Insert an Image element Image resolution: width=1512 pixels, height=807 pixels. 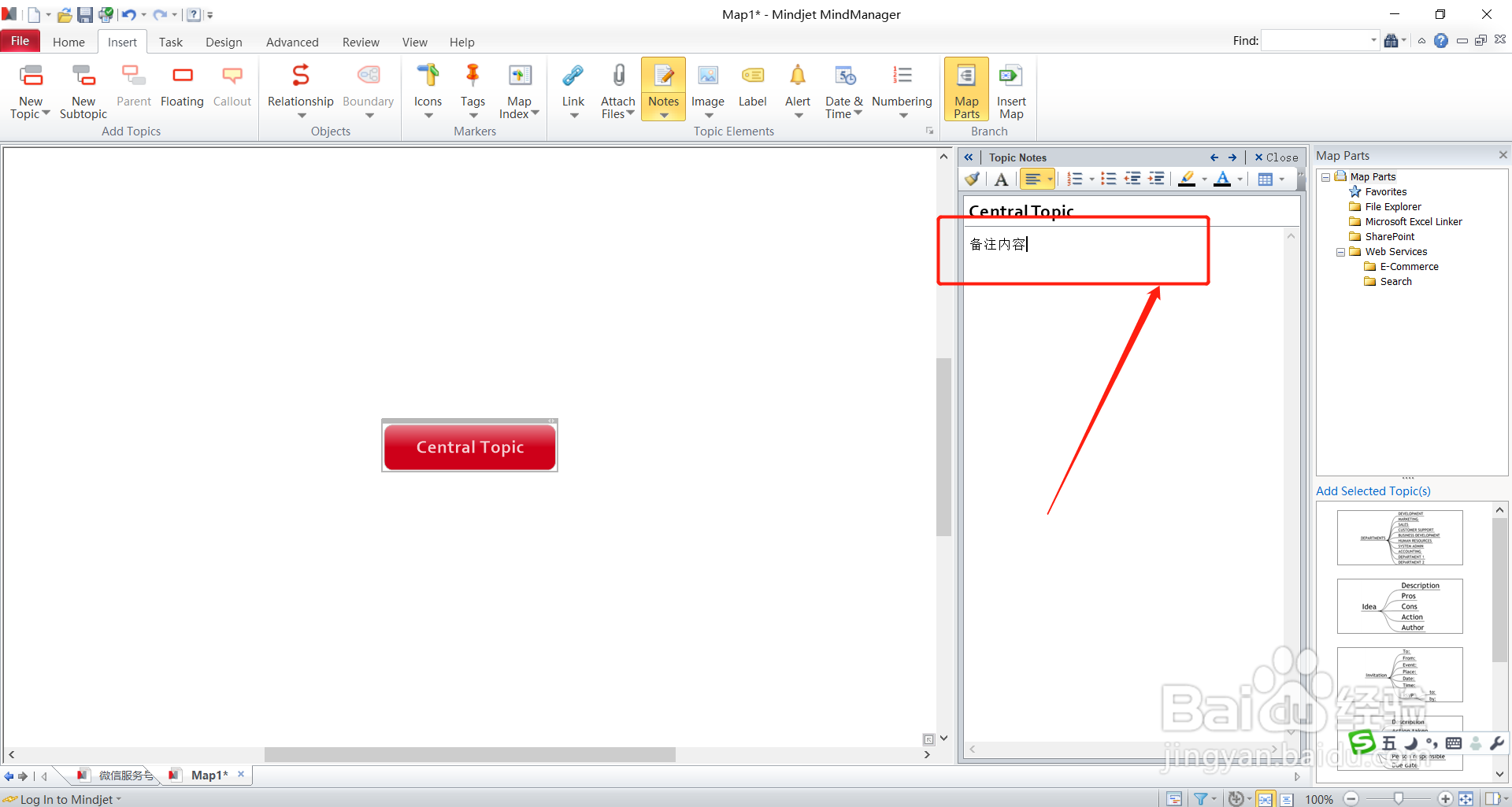pos(708,91)
